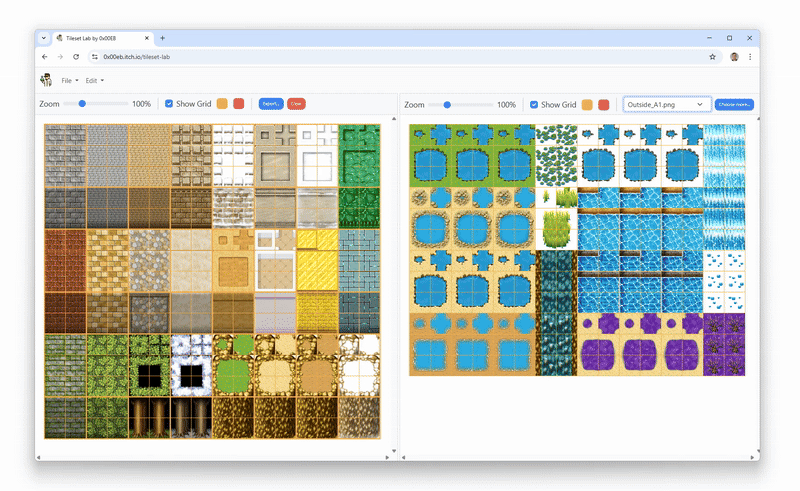Open the Outside_A1.png tileset dropdown

tap(667, 105)
